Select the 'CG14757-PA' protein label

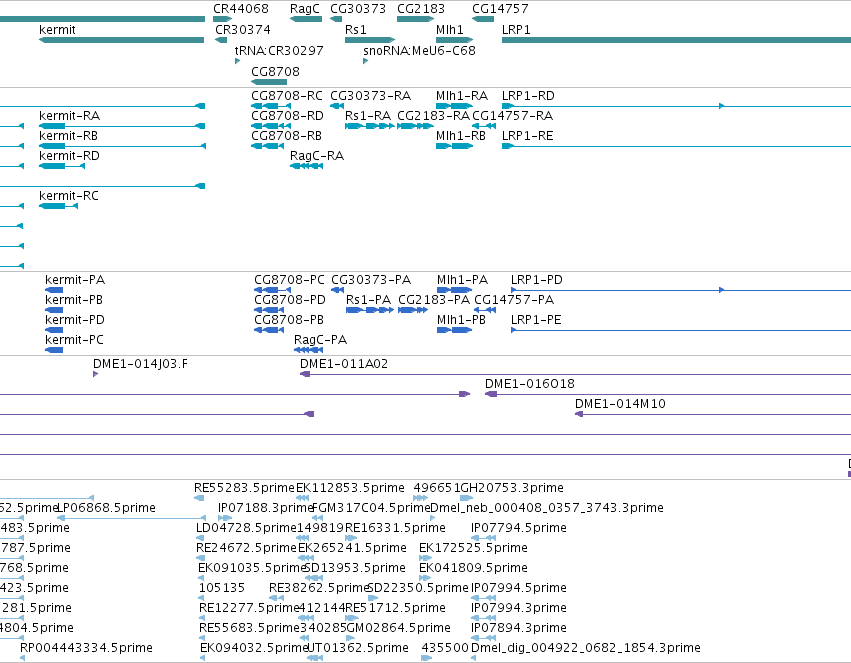514,300
